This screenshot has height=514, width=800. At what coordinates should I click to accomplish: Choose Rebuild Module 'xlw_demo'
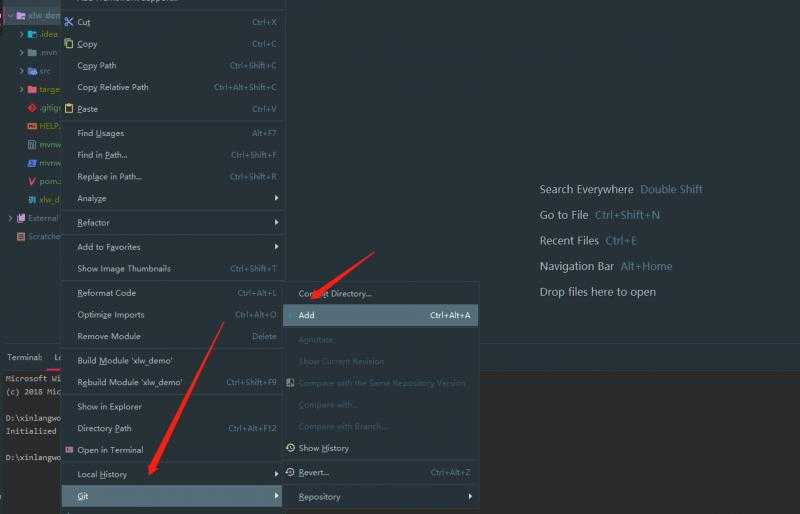(x=172, y=382)
